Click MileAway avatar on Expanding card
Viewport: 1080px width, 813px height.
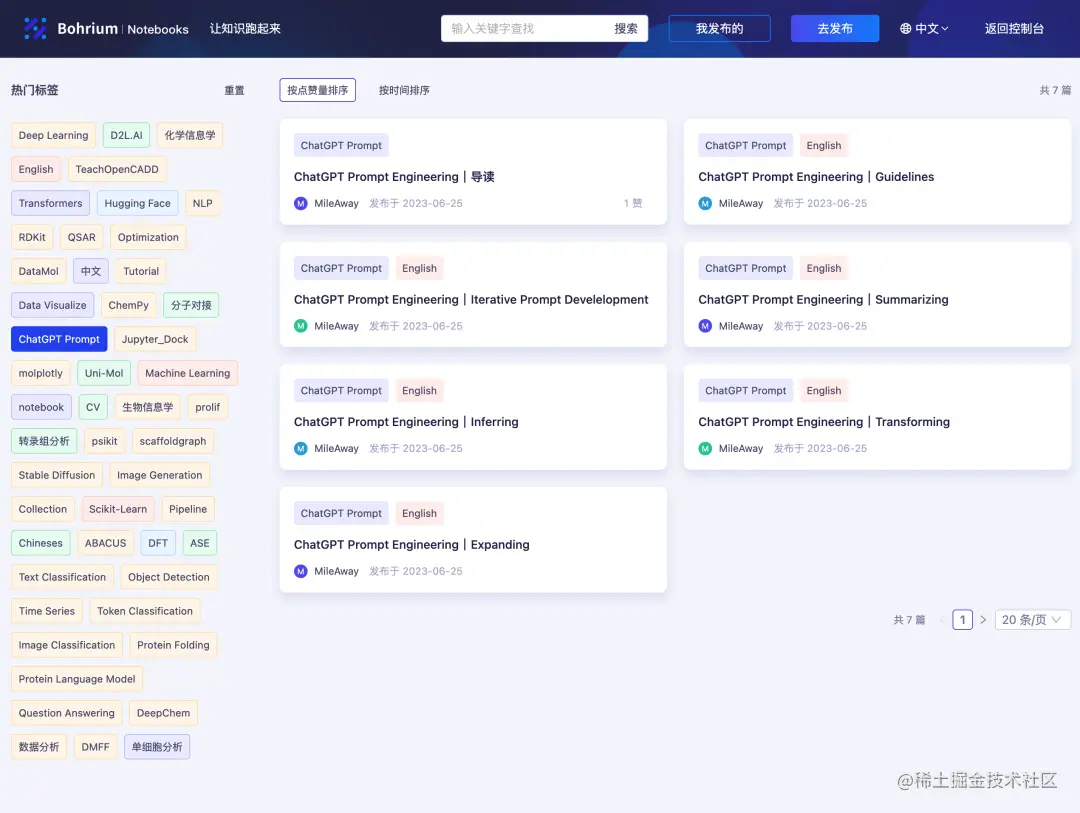(301, 571)
